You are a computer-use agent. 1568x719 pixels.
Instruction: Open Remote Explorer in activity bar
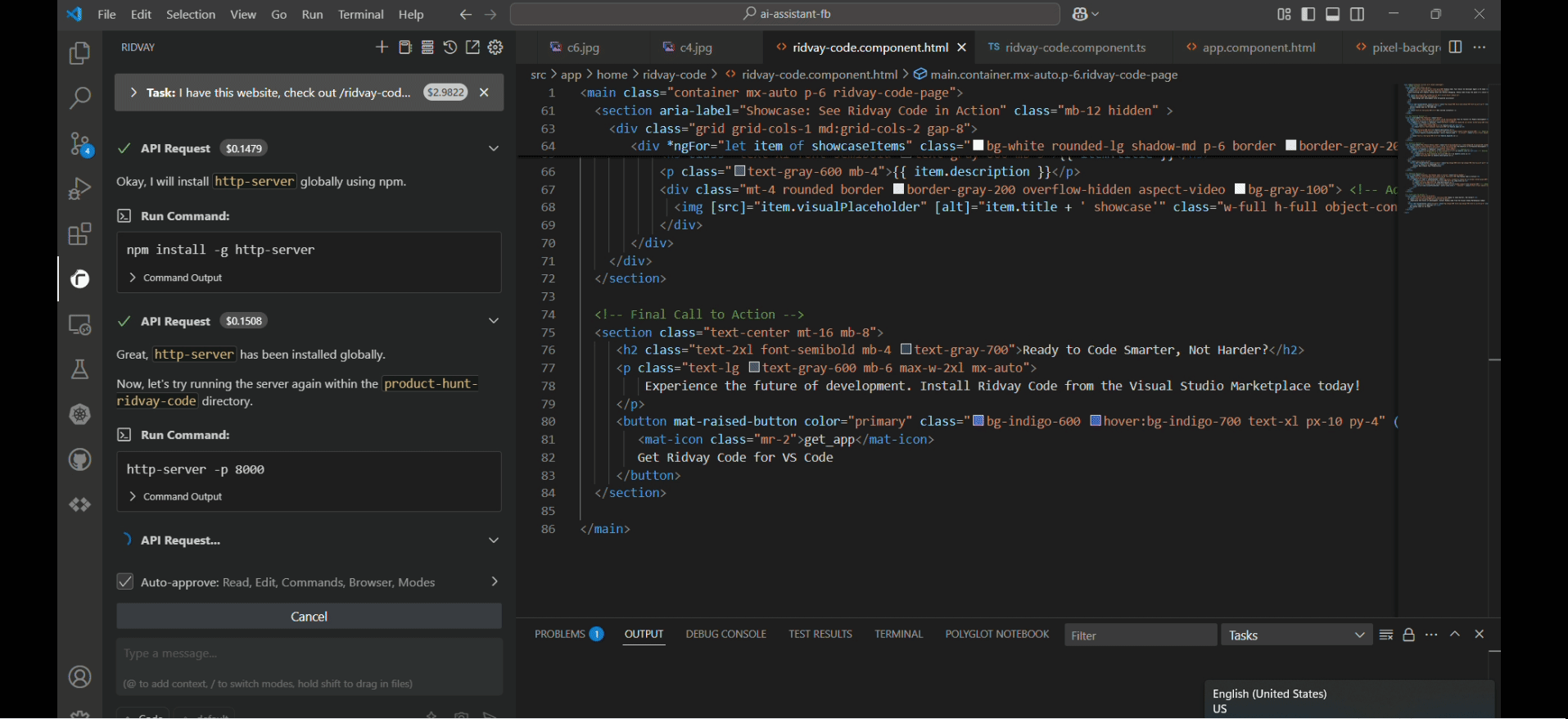[x=79, y=324]
